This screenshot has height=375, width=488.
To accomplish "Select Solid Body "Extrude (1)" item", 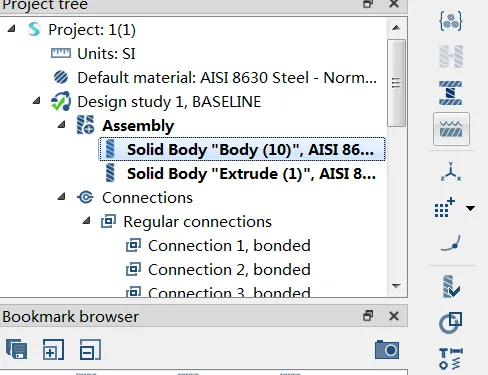I will (x=242, y=174).
